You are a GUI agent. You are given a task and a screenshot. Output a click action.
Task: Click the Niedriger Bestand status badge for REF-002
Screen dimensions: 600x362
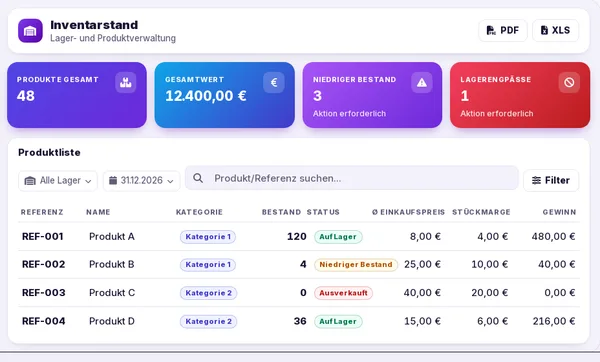pyautogui.click(x=356, y=264)
